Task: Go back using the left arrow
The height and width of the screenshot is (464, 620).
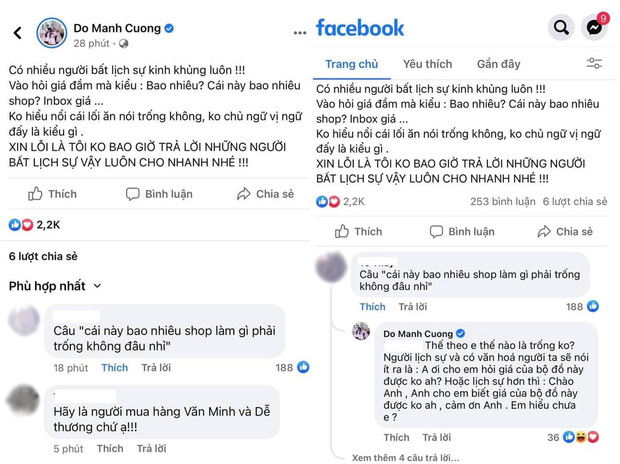Action: (17, 34)
